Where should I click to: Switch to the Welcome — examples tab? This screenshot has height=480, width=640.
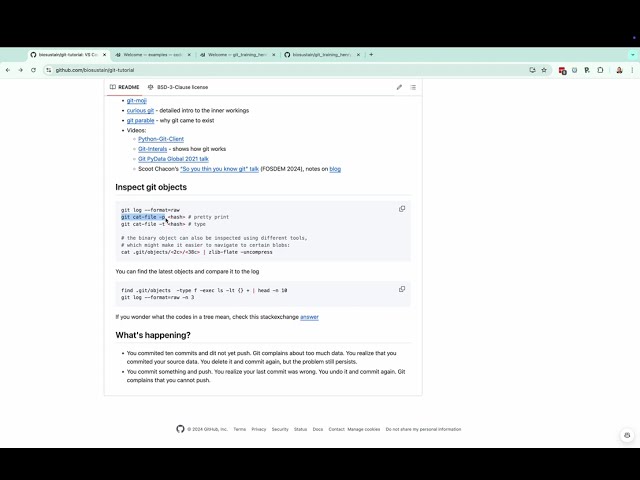pyautogui.click(x=152, y=55)
